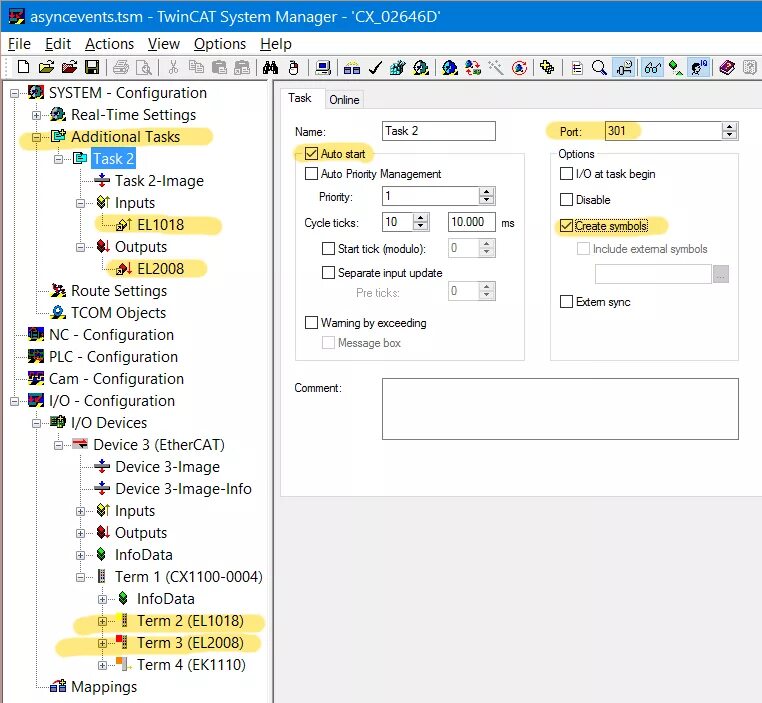
Task: Select EL1018 under Task 2 Inputs
Action: click(x=160, y=224)
